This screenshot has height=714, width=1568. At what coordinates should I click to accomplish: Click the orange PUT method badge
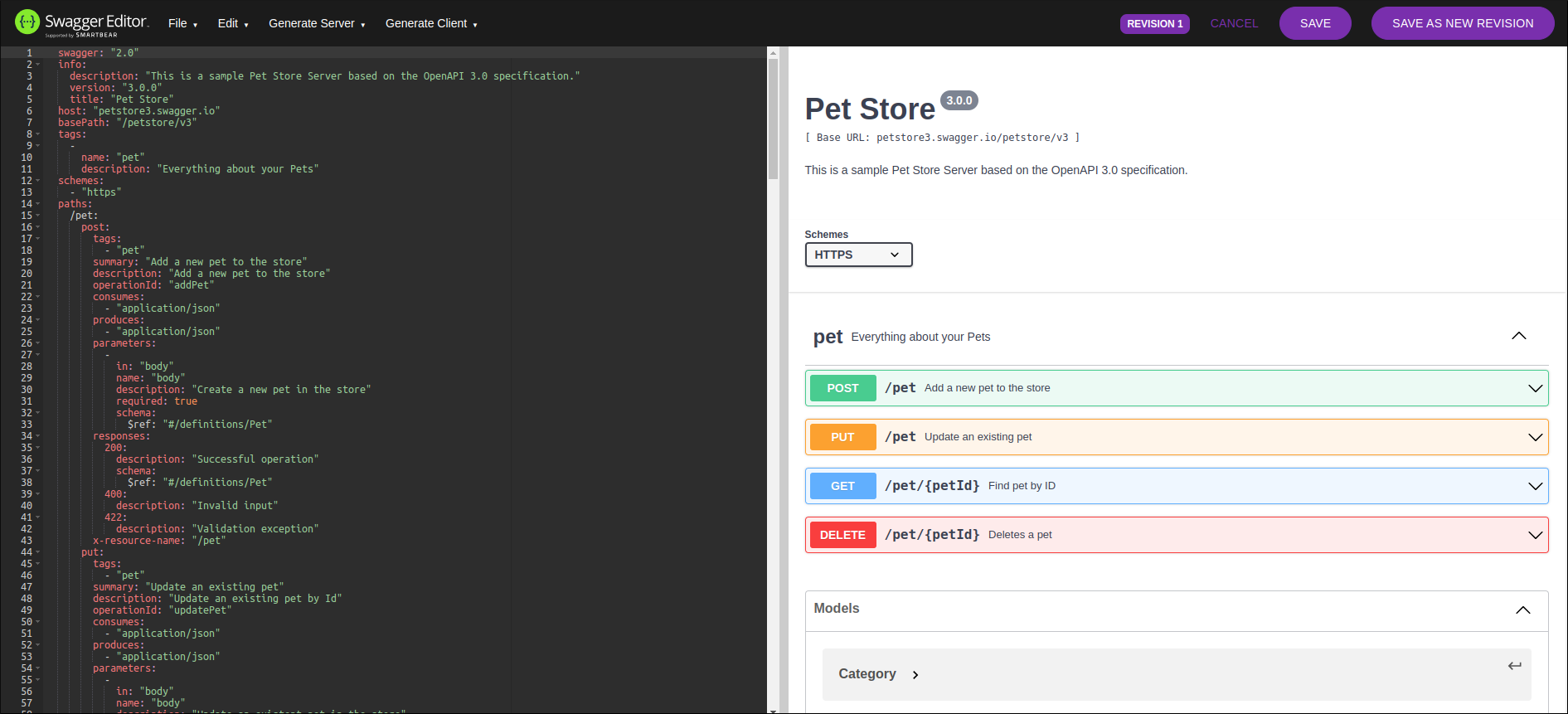pos(842,437)
